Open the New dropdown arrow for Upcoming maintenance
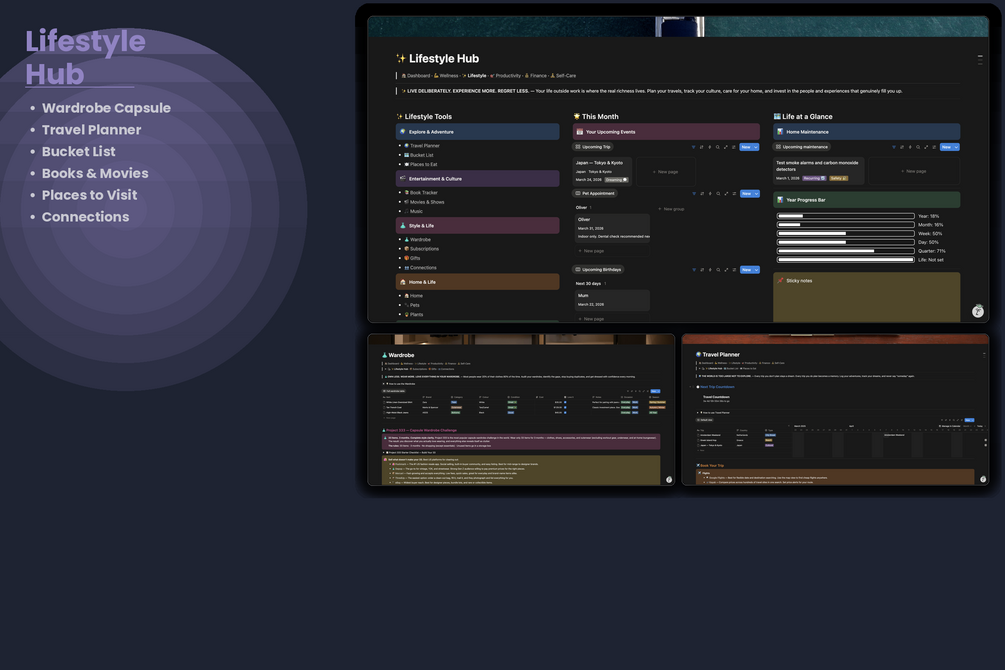1005x670 pixels. (956, 147)
